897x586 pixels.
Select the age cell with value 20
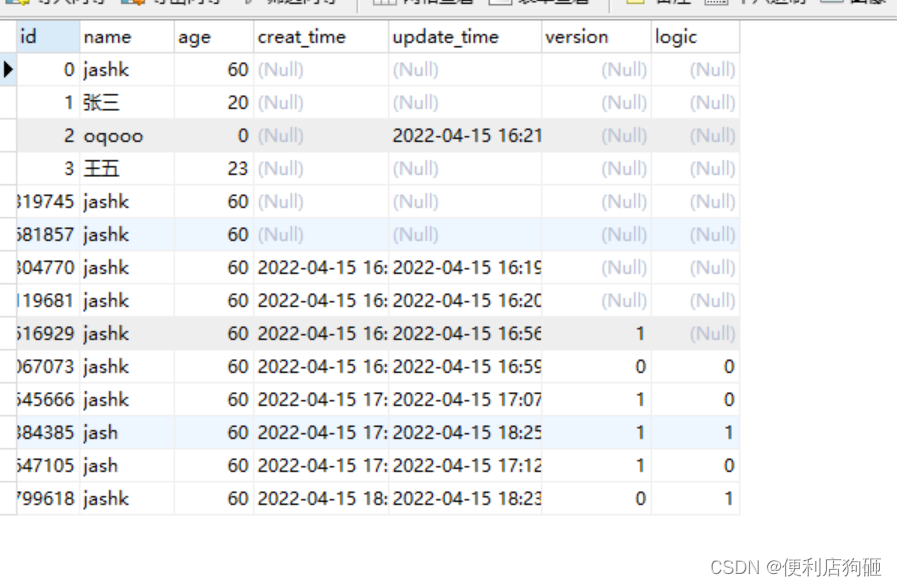214,103
